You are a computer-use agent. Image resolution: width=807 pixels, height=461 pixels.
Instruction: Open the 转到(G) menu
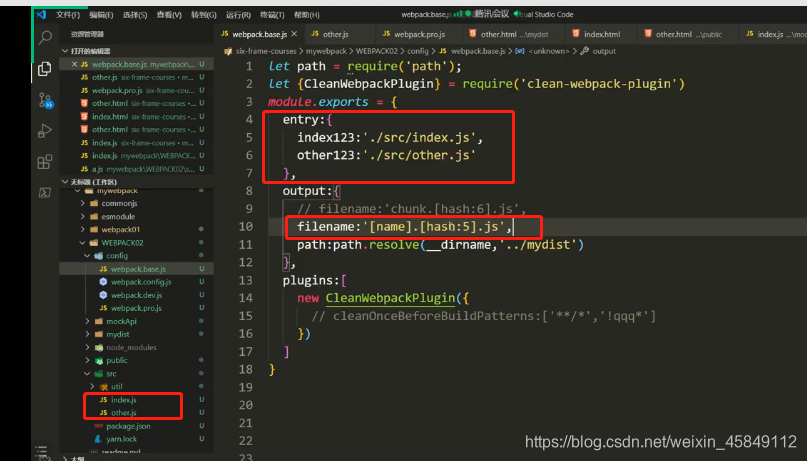click(203, 14)
